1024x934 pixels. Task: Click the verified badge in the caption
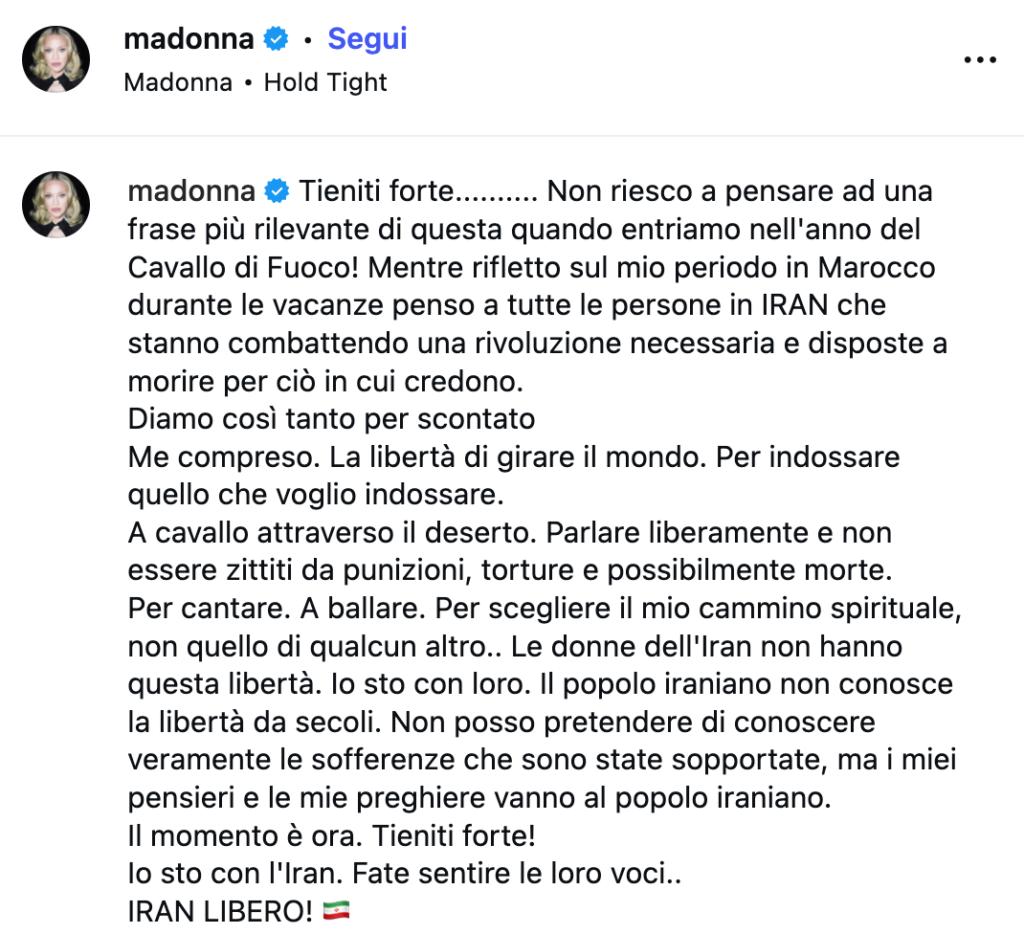[275, 189]
